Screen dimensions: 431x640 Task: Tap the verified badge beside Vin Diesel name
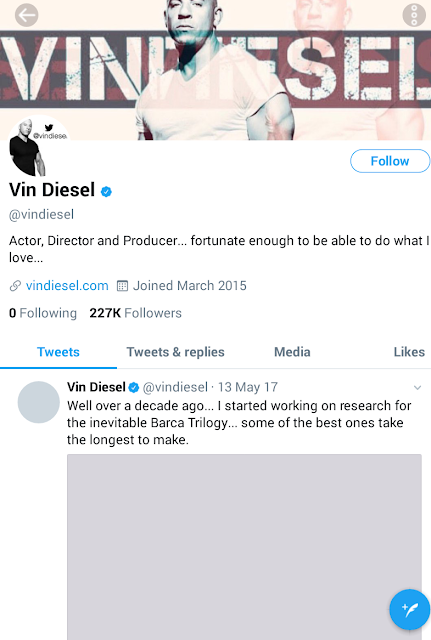(x=107, y=191)
